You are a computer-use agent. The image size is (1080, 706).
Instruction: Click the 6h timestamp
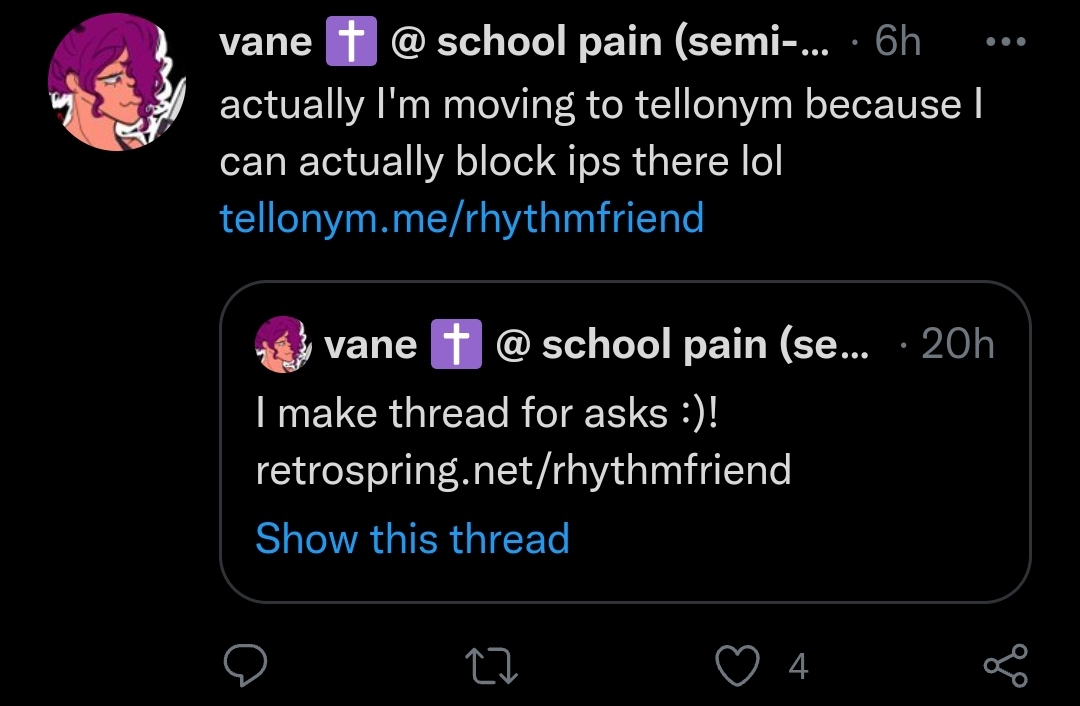point(897,41)
